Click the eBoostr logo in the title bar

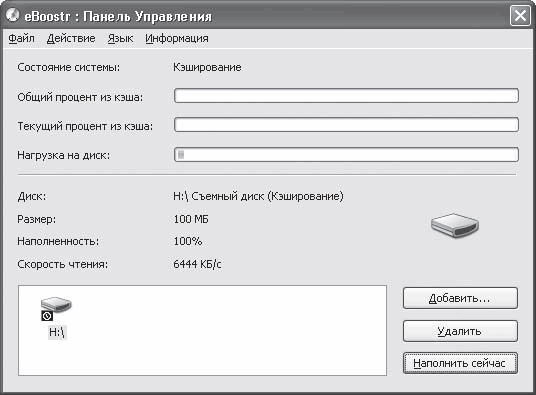click(x=13, y=15)
